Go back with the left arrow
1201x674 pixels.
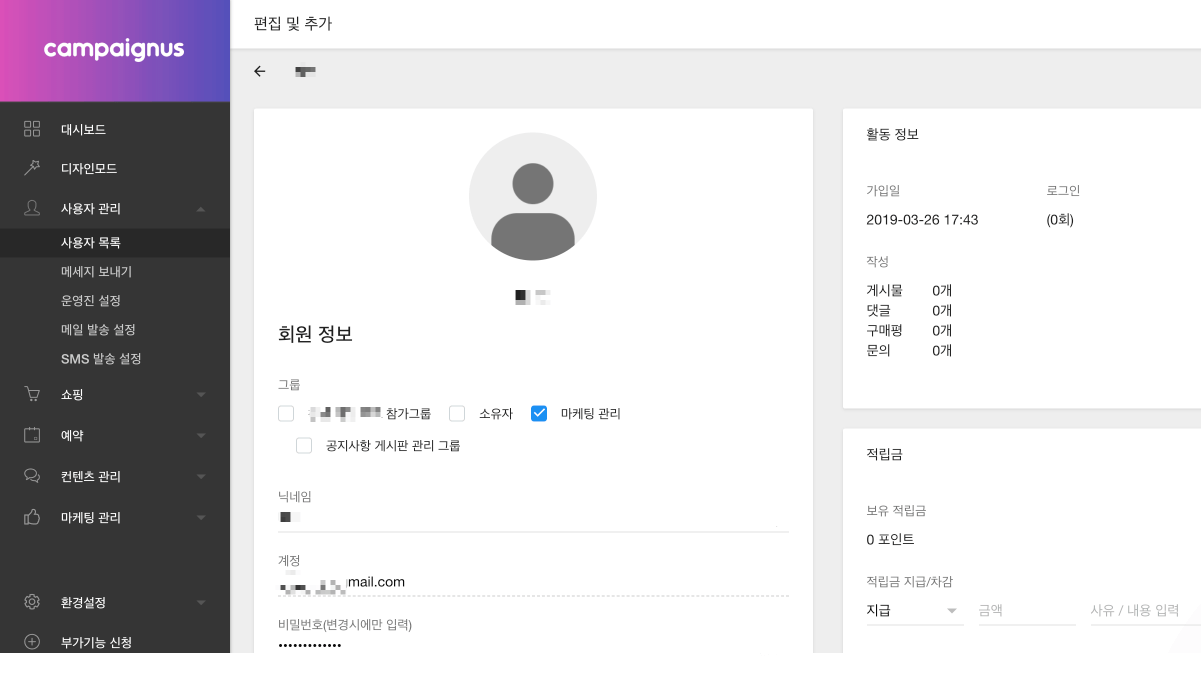tap(260, 72)
